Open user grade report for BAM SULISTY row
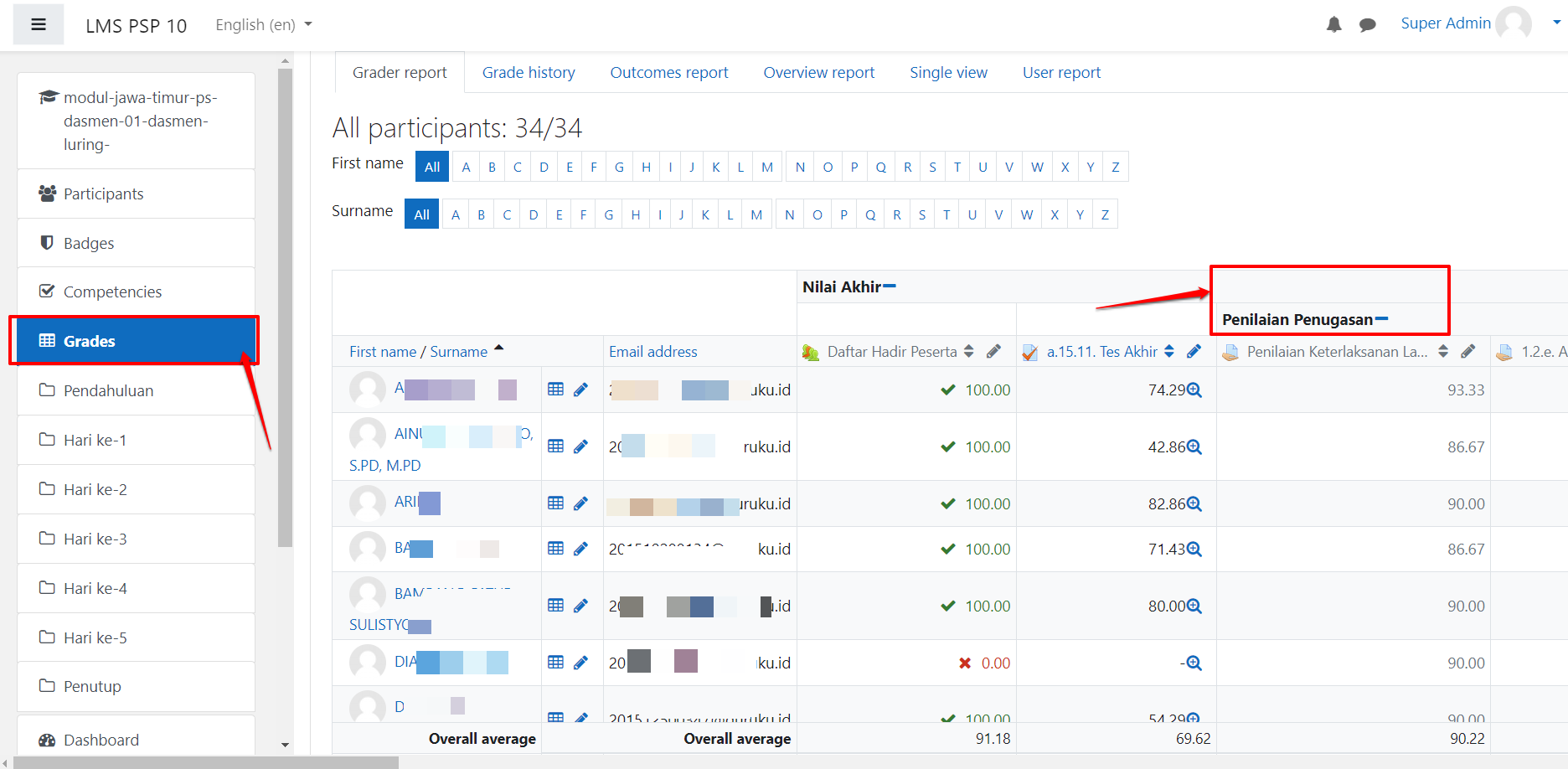Image resolution: width=1568 pixels, height=769 pixels. click(555, 606)
